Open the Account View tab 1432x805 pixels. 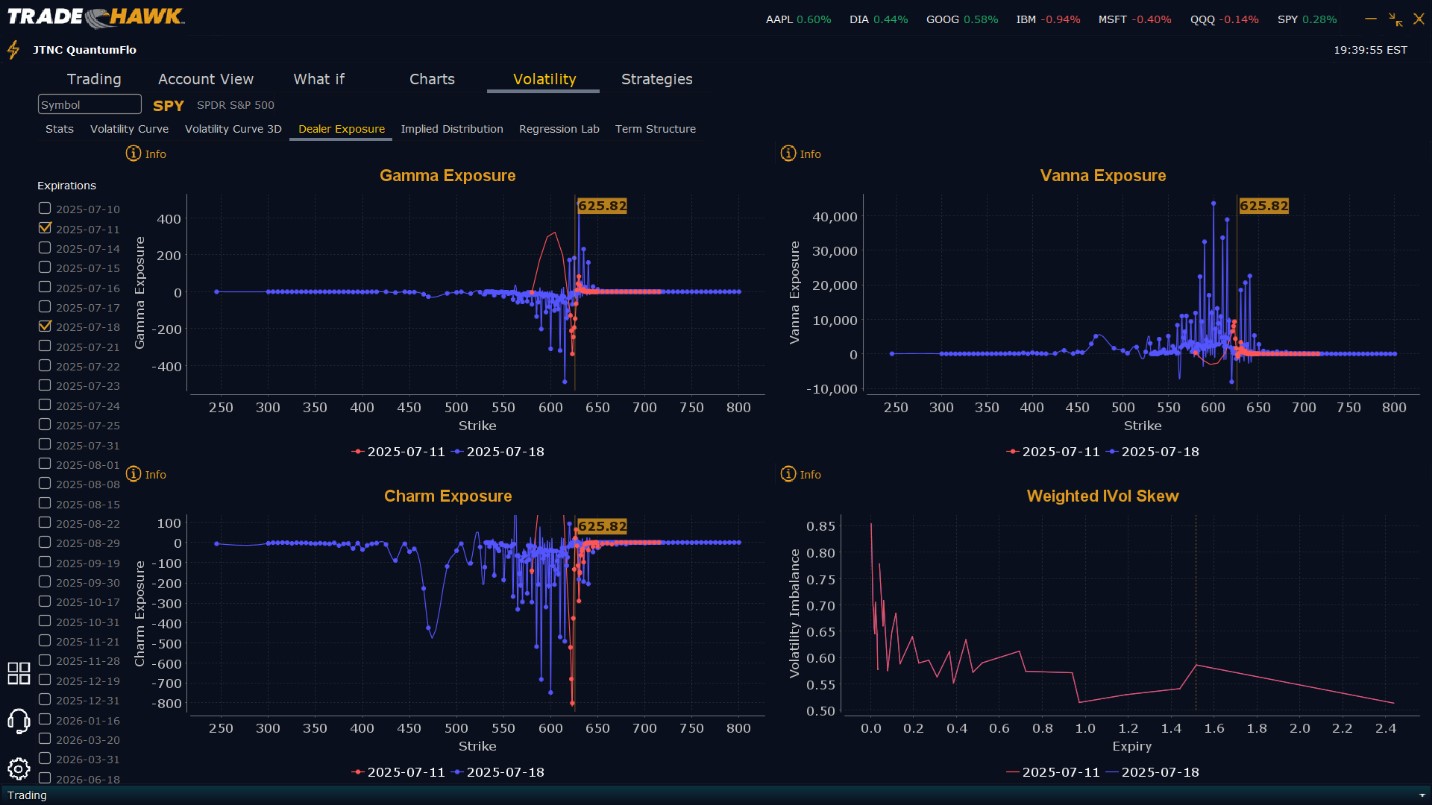(x=206, y=79)
